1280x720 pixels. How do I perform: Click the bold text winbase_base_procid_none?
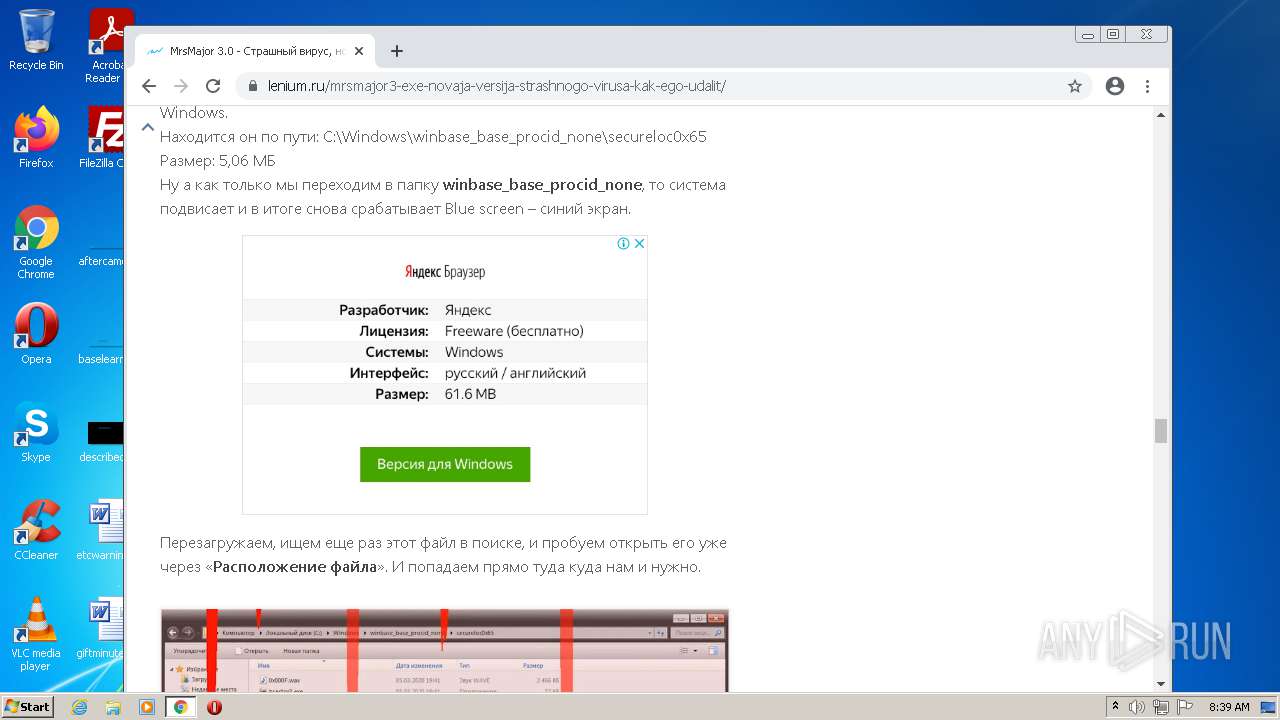[542, 185]
